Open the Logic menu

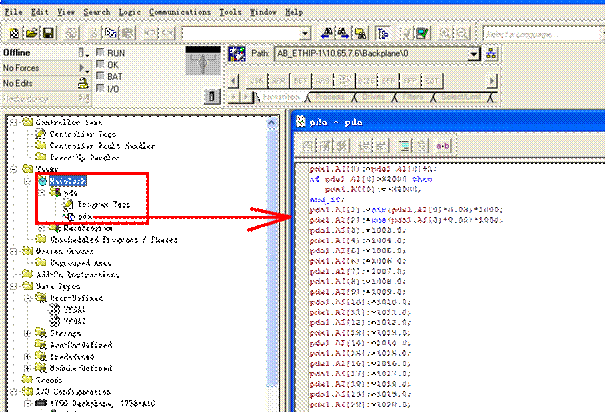point(130,11)
